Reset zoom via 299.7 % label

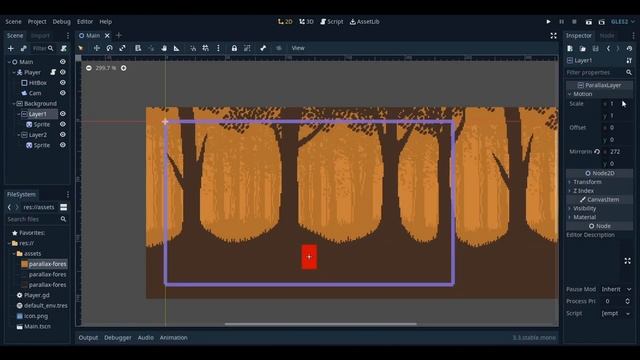106,68
